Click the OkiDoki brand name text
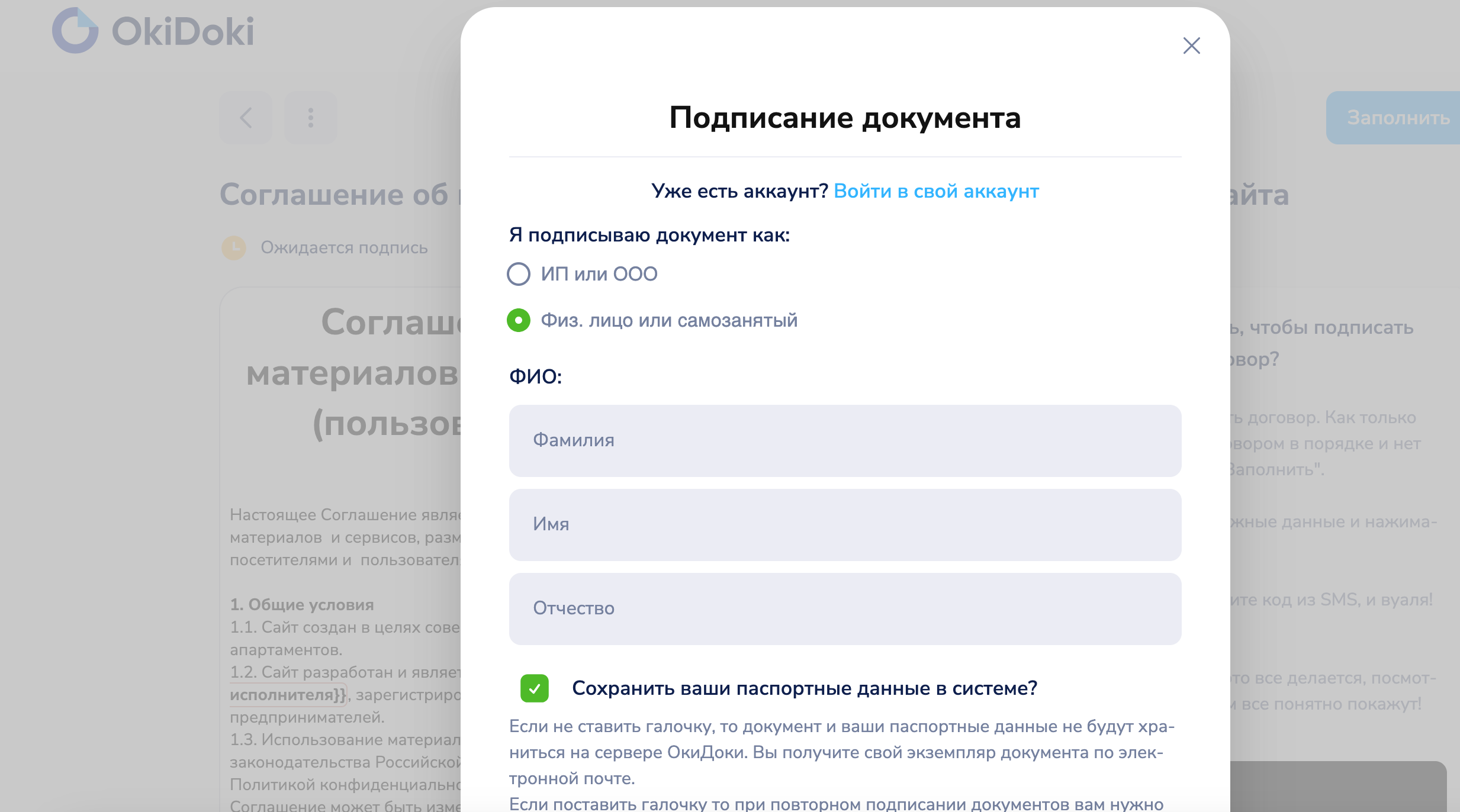 click(x=183, y=31)
